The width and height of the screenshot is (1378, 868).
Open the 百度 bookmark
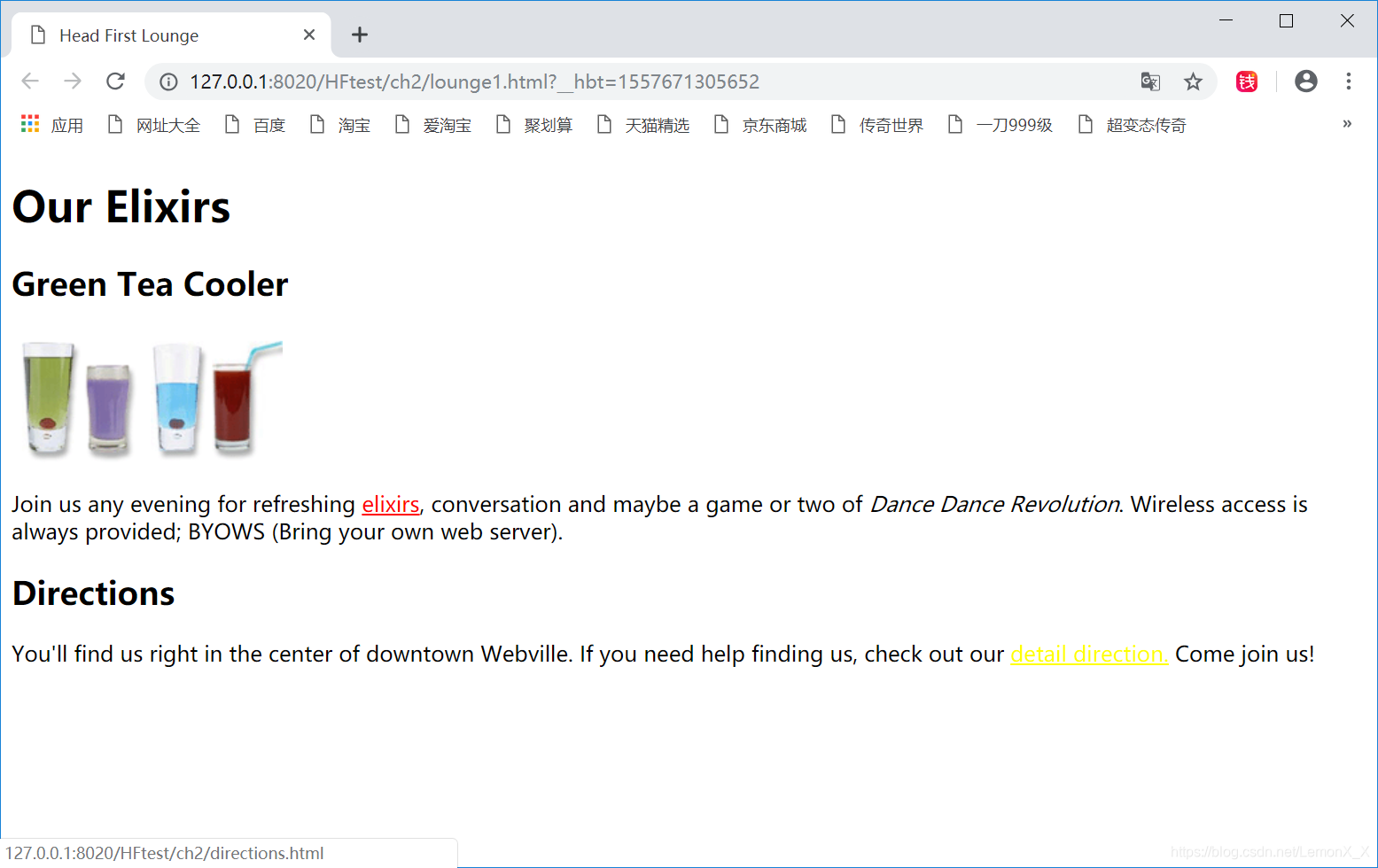[255, 125]
